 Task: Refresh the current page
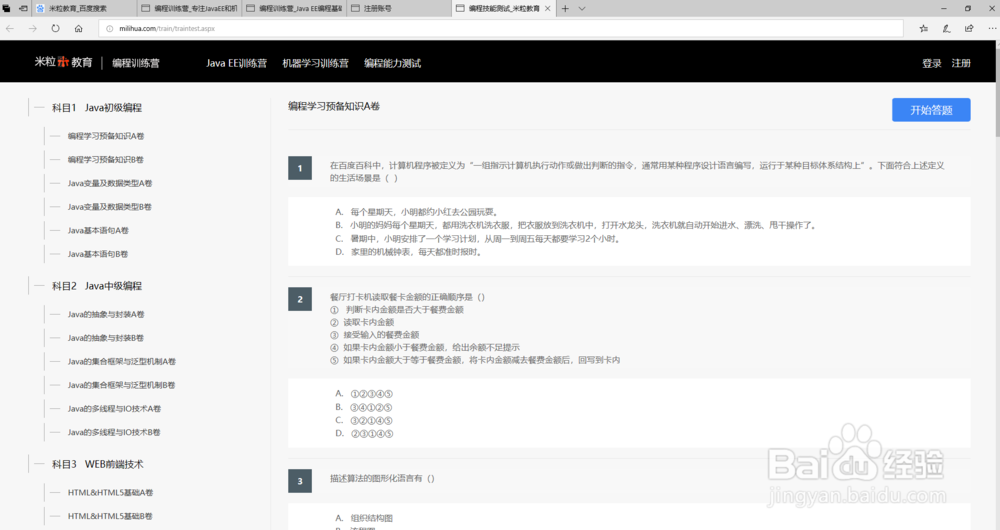pos(55,28)
